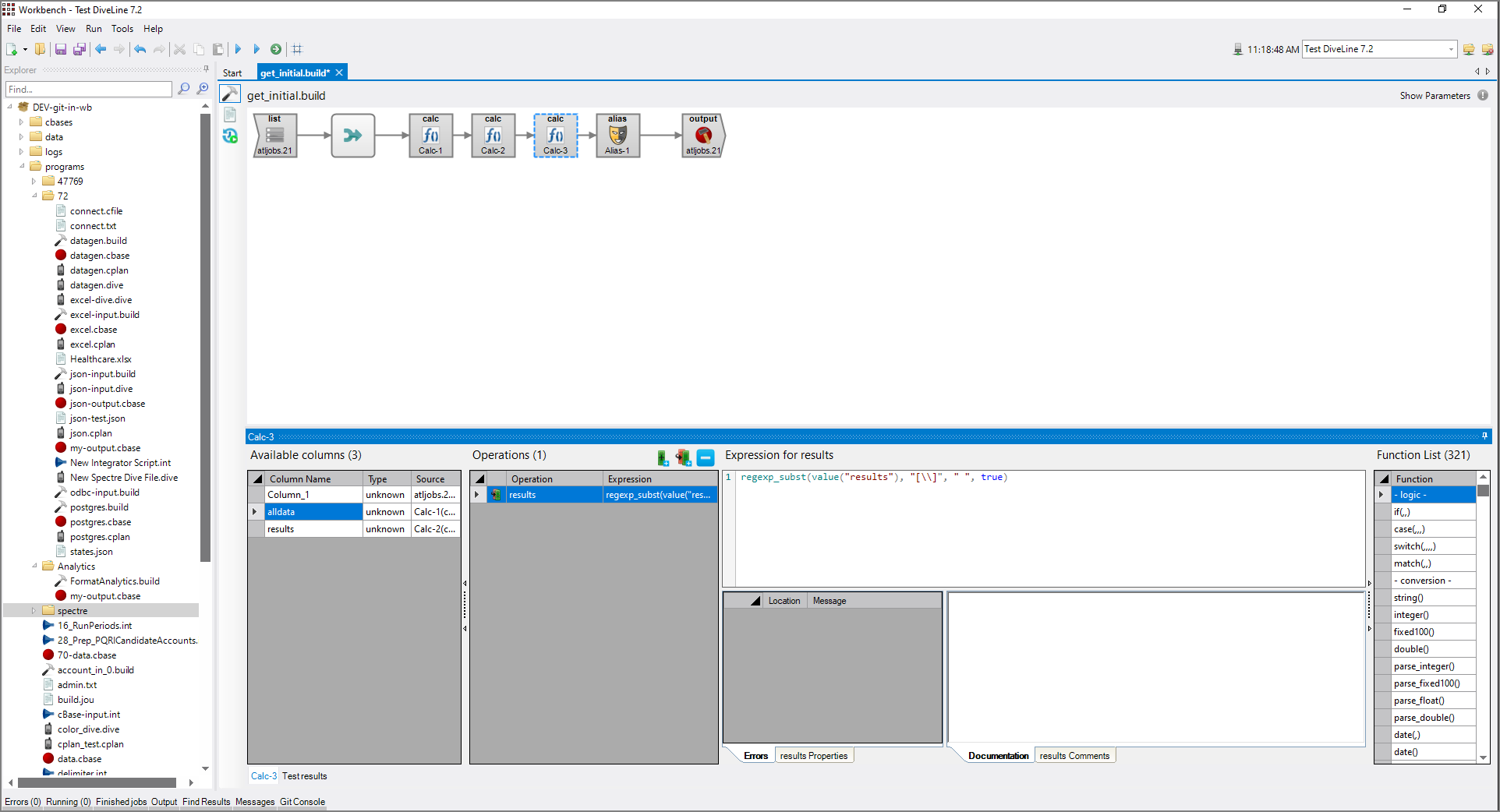This screenshot has height=812, width=1500.
Task: Switch to the Documentation tab
Action: (x=999, y=755)
